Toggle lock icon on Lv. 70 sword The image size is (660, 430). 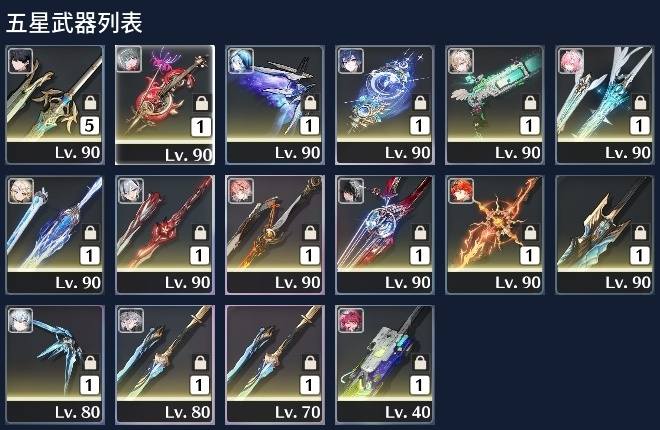tap(310, 362)
